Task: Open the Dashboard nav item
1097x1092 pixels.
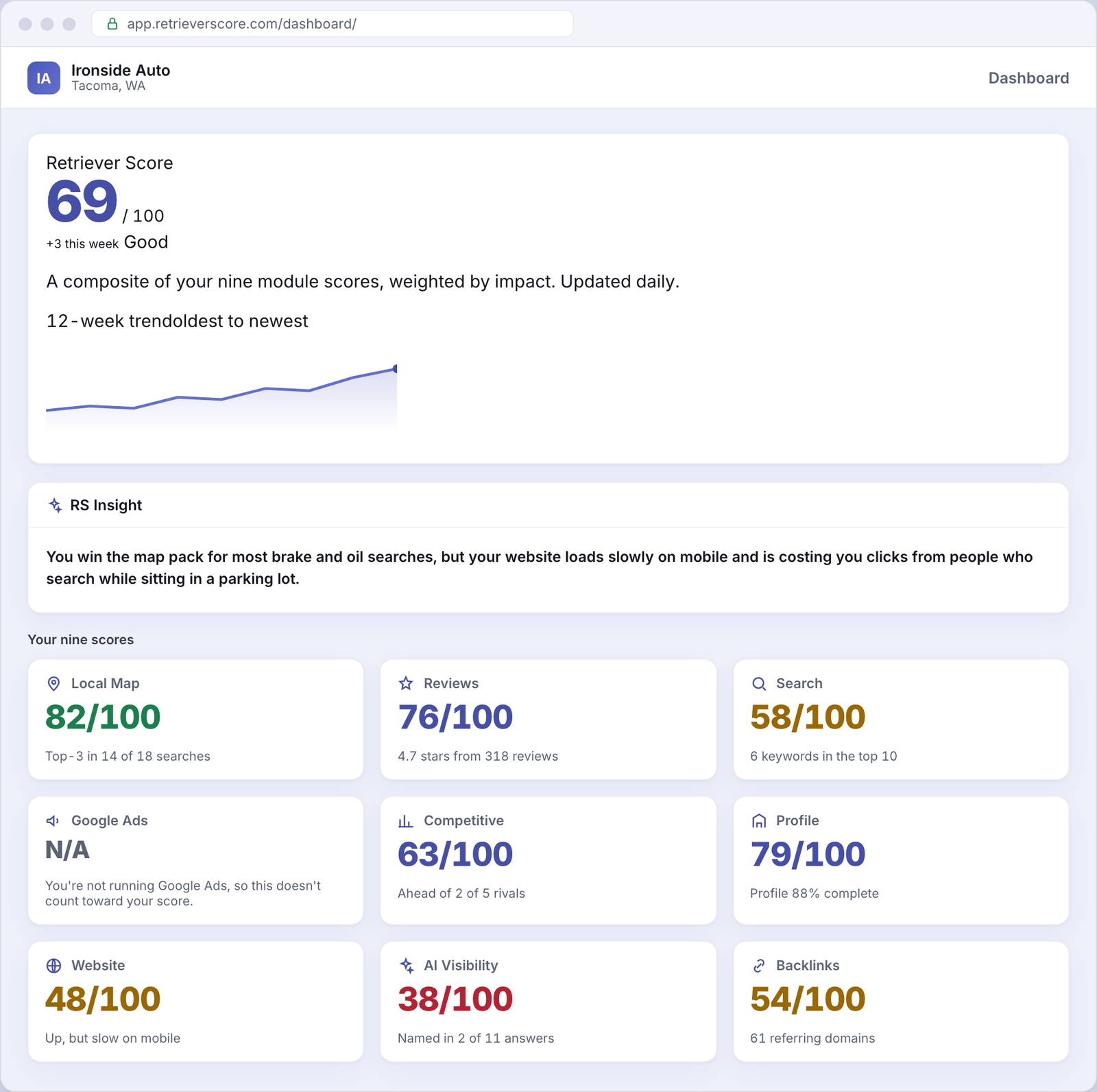Action: click(1028, 78)
